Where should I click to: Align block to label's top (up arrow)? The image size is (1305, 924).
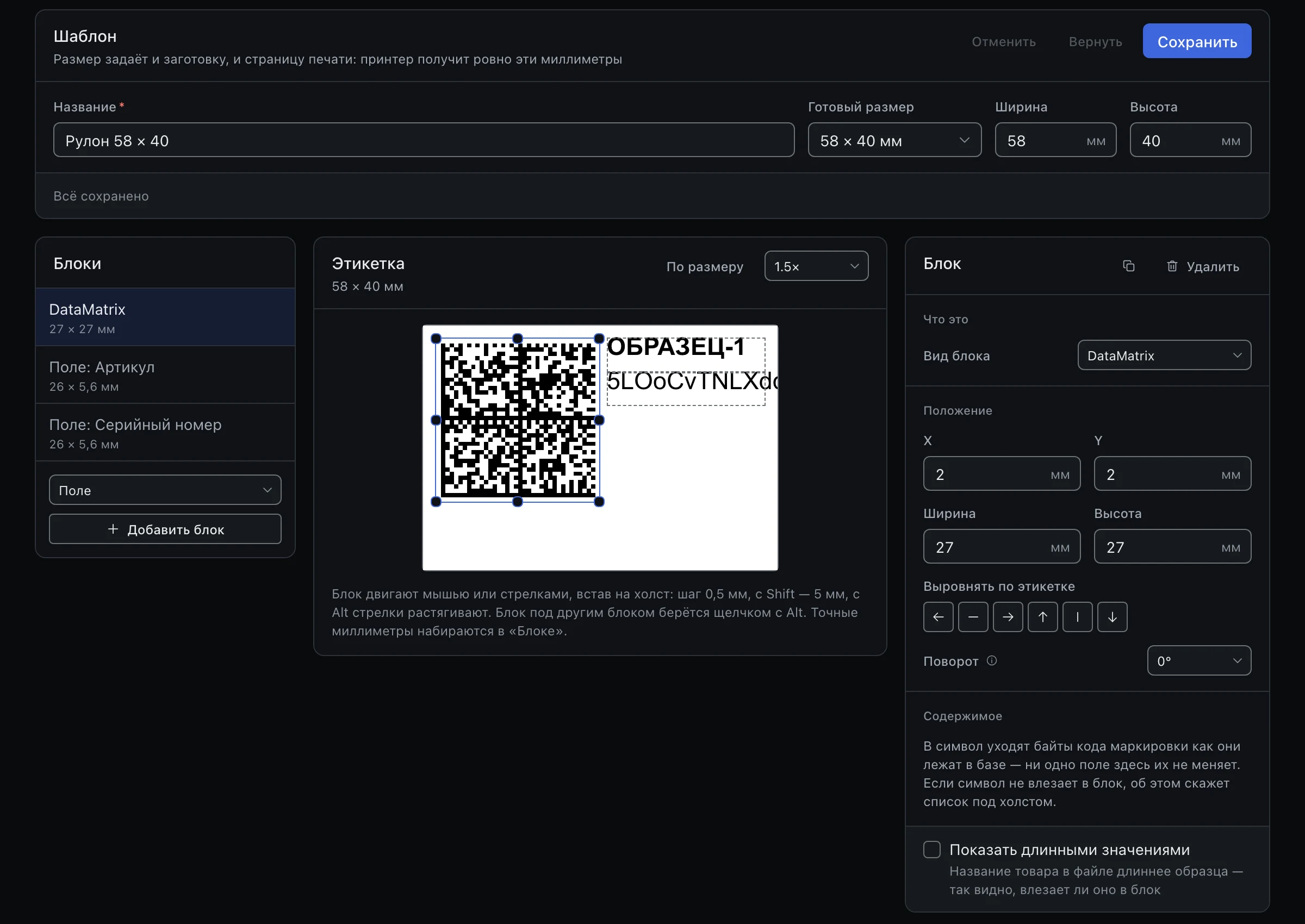click(x=1042, y=617)
